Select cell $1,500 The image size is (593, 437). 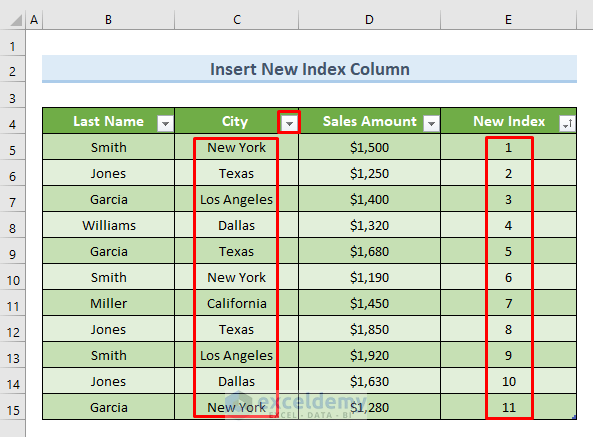pyautogui.click(x=369, y=147)
